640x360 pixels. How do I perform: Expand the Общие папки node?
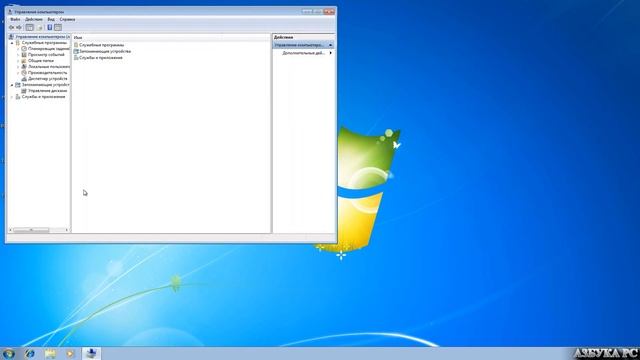point(18,60)
